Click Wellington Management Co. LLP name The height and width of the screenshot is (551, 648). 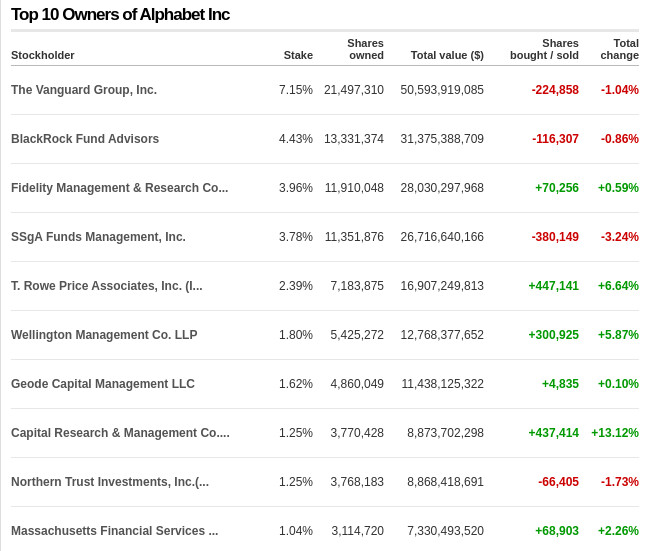[x=104, y=335]
